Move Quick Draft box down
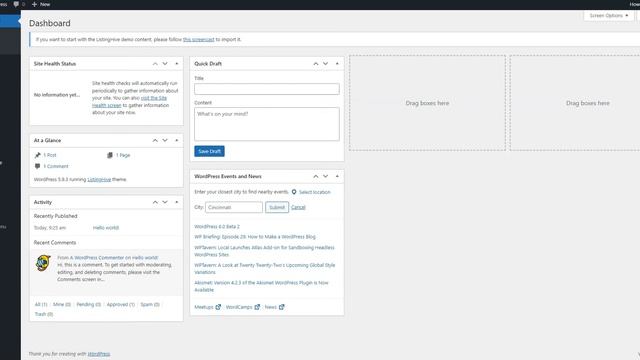This screenshot has height=360, width=640. point(325,64)
